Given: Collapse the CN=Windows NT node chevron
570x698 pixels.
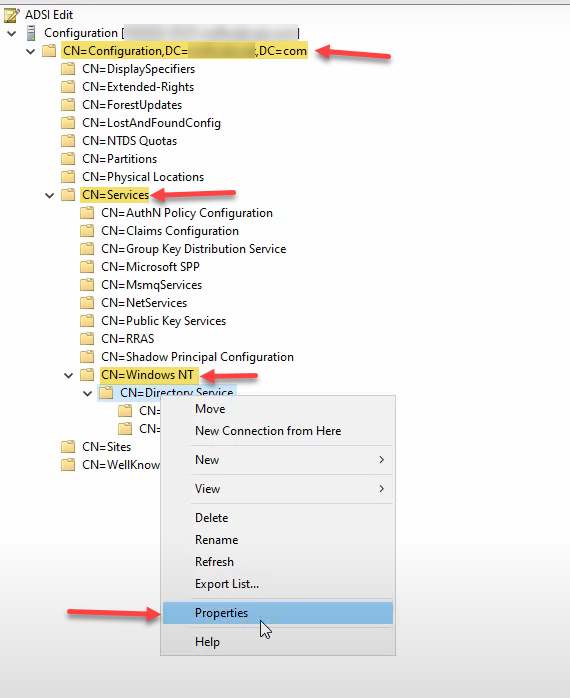Looking at the screenshot, I should pos(69,376).
